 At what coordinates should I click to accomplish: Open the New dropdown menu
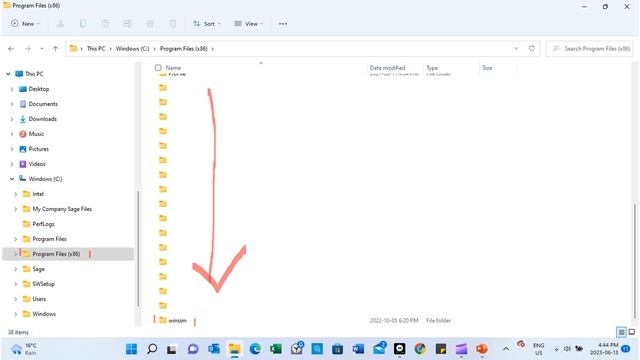tap(25, 24)
